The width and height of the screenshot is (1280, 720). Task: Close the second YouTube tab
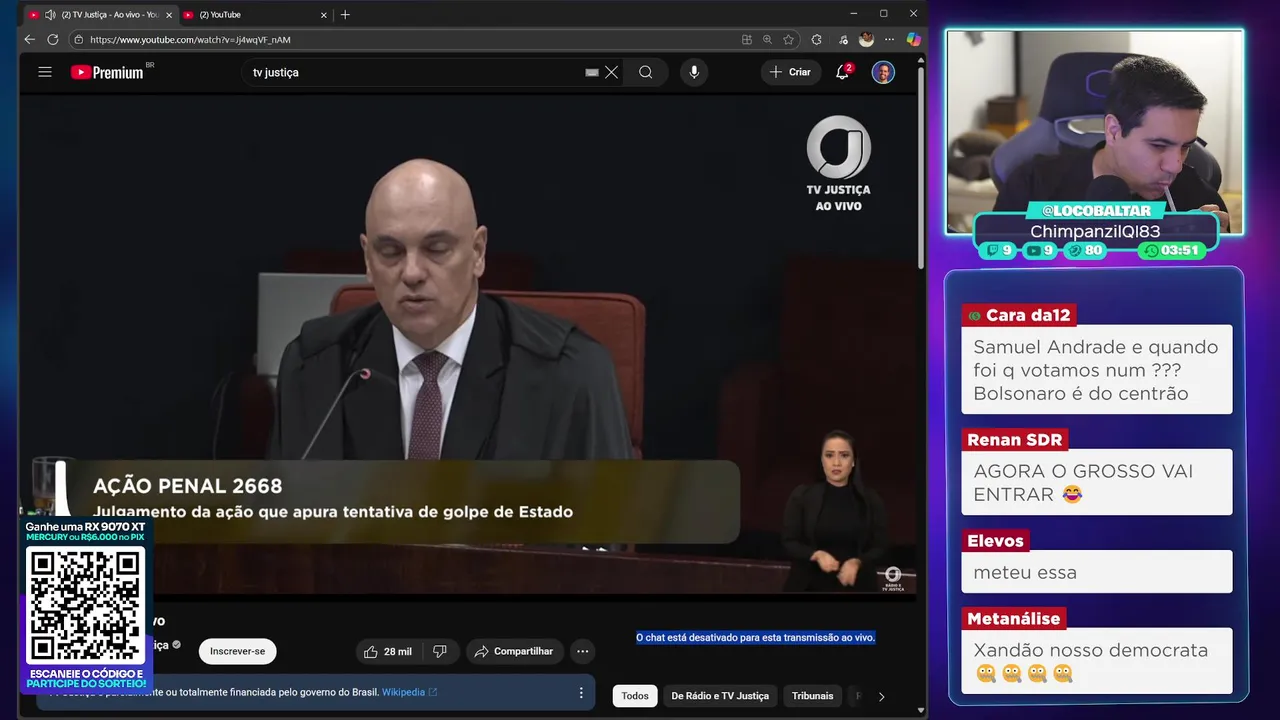point(323,15)
